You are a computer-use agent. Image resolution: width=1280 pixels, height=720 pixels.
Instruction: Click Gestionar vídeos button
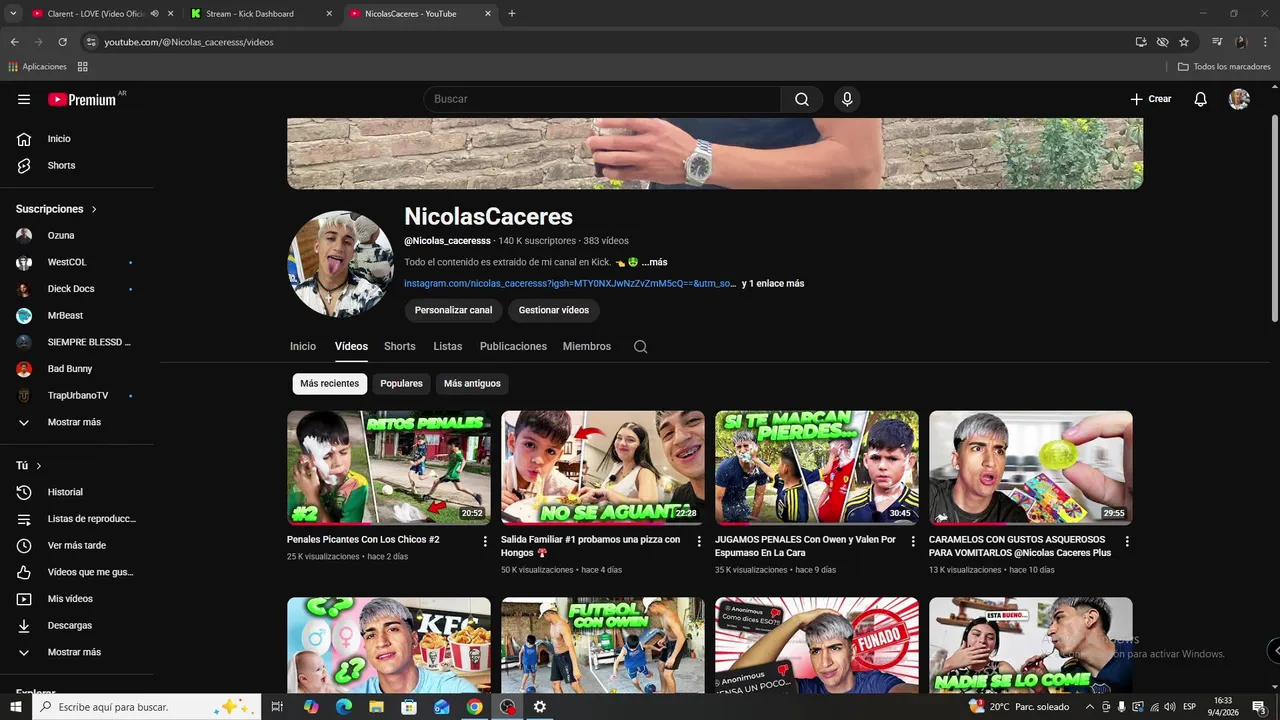coord(554,310)
